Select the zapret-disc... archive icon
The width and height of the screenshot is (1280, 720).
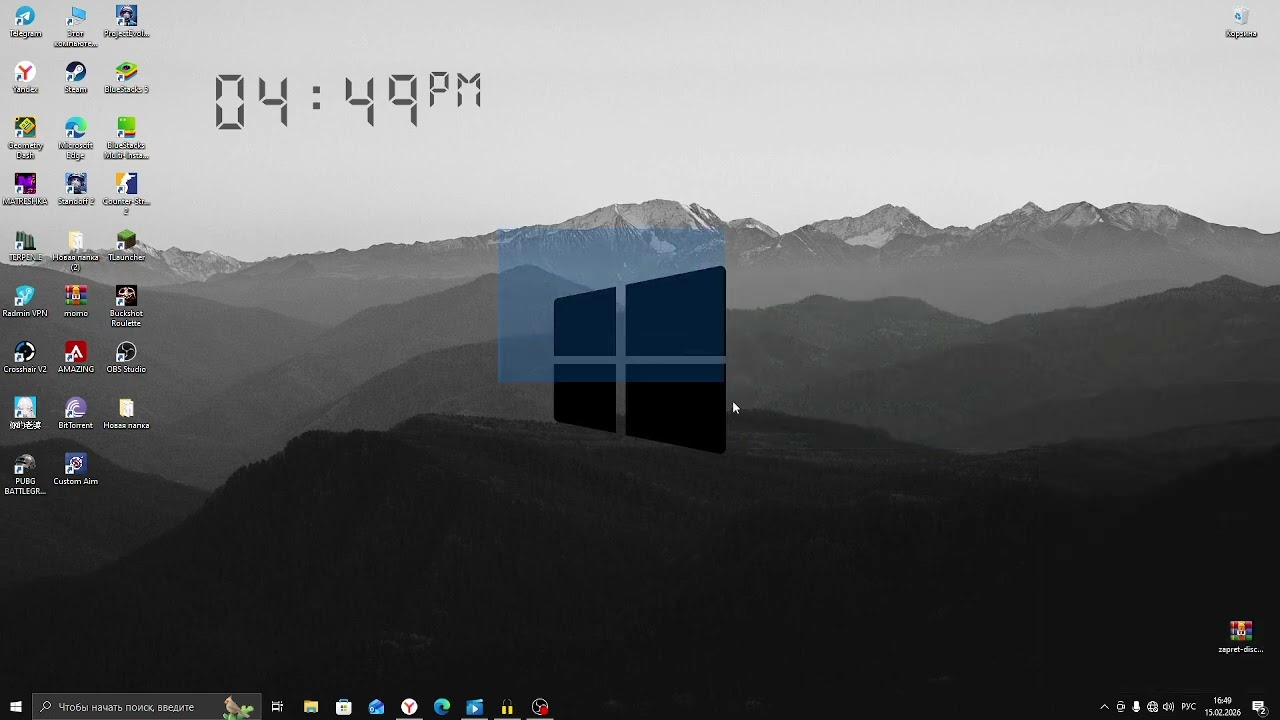pyautogui.click(x=1241, y=637)
